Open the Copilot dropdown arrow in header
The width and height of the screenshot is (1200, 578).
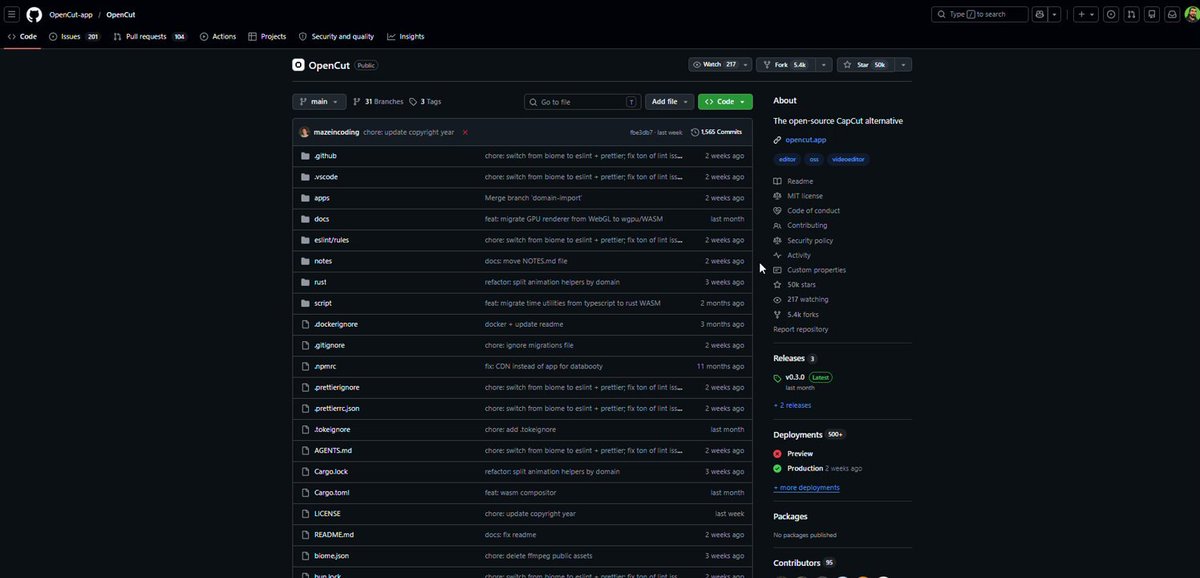1056,14
